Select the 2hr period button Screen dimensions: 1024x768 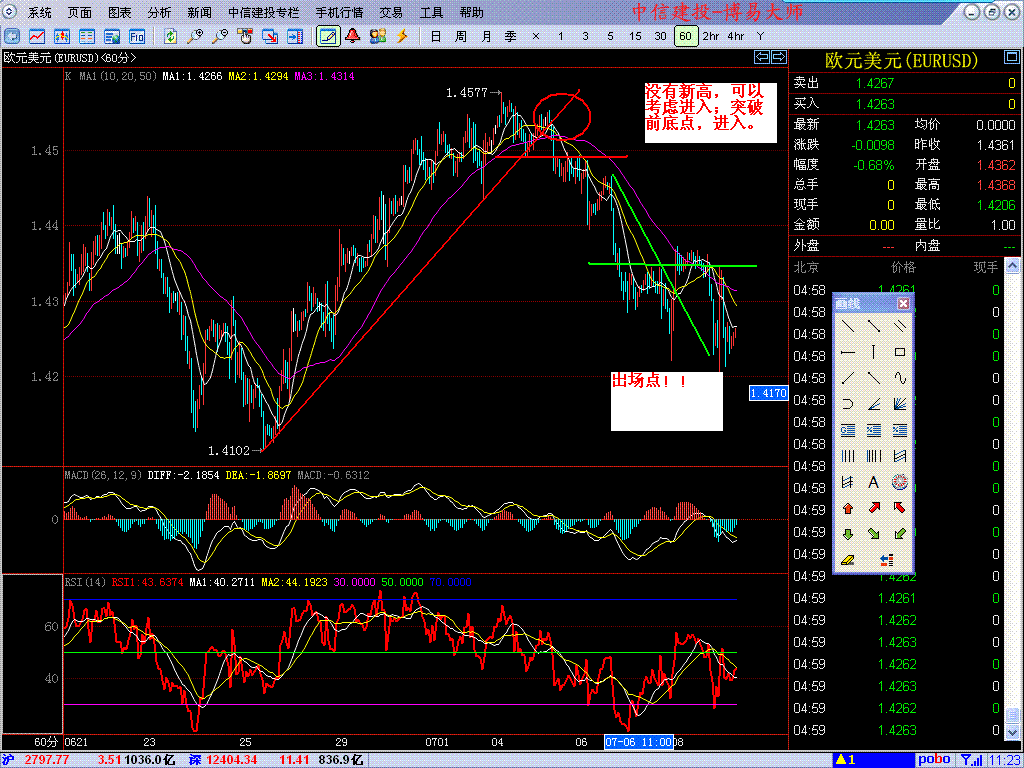pyautogui.click(x=710, y=37)
